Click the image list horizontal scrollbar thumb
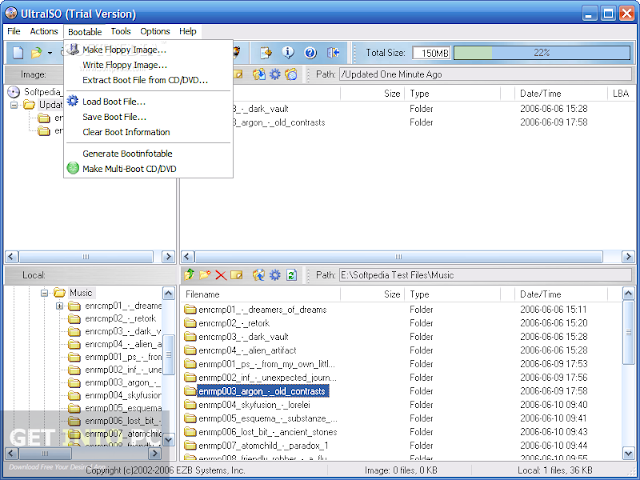Viewport: 640px width, 480px height. tap(398, 257)
